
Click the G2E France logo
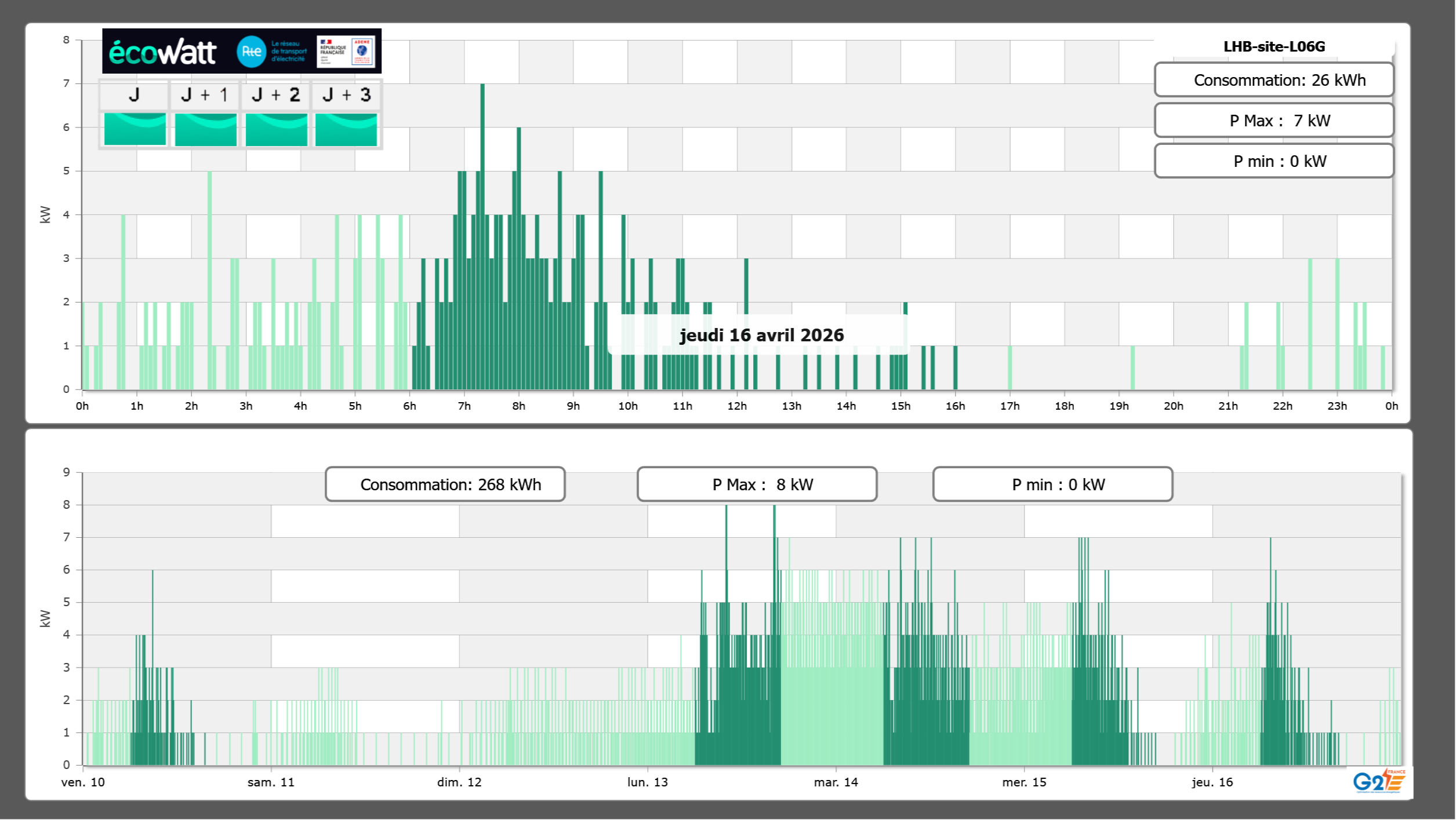(x=1379, y=781)
